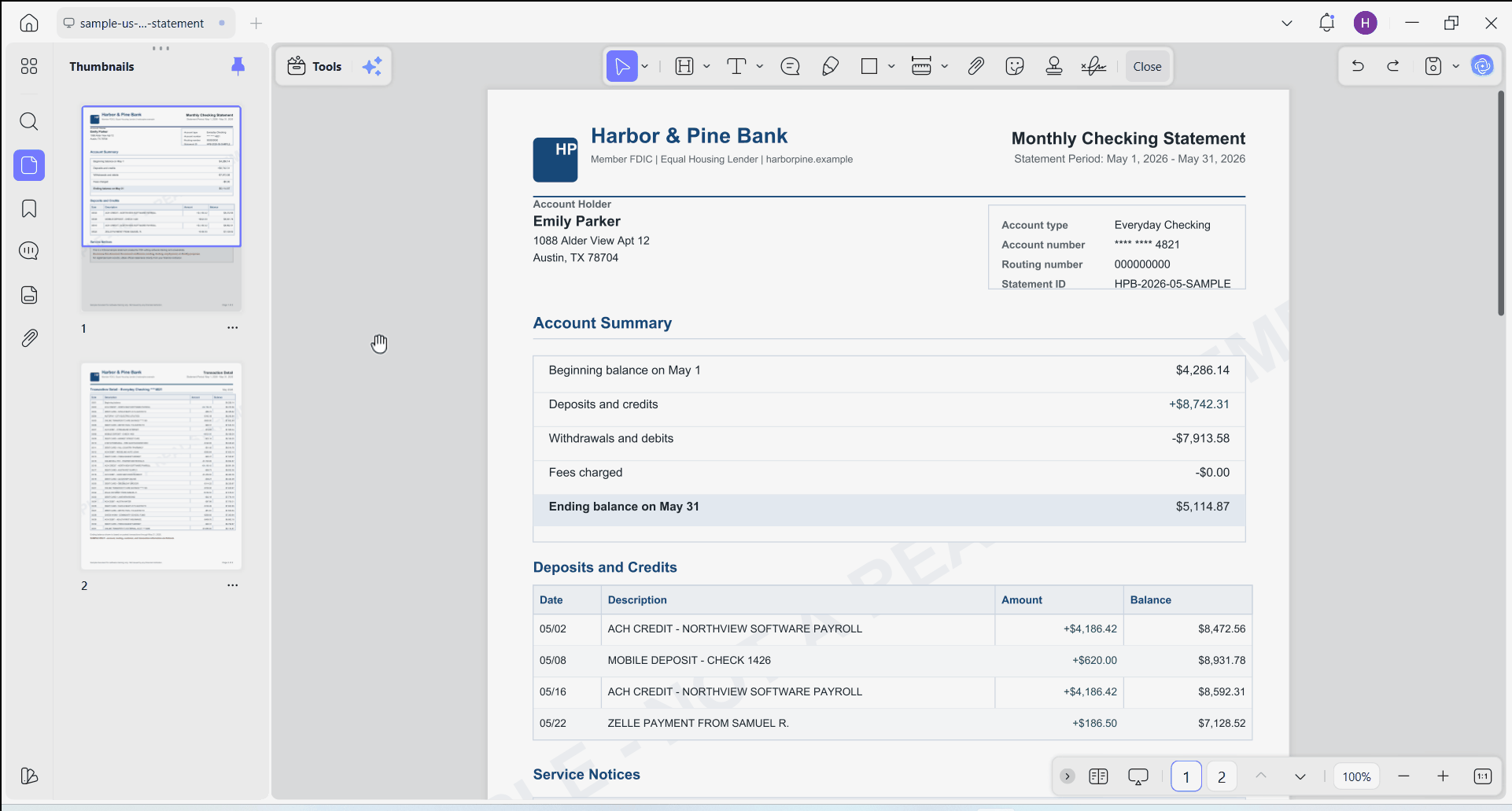The height and width of the screenshot is (811, 1512).
Task: Click the document vertical scrollbar
Action: [x=1501, y=203]
